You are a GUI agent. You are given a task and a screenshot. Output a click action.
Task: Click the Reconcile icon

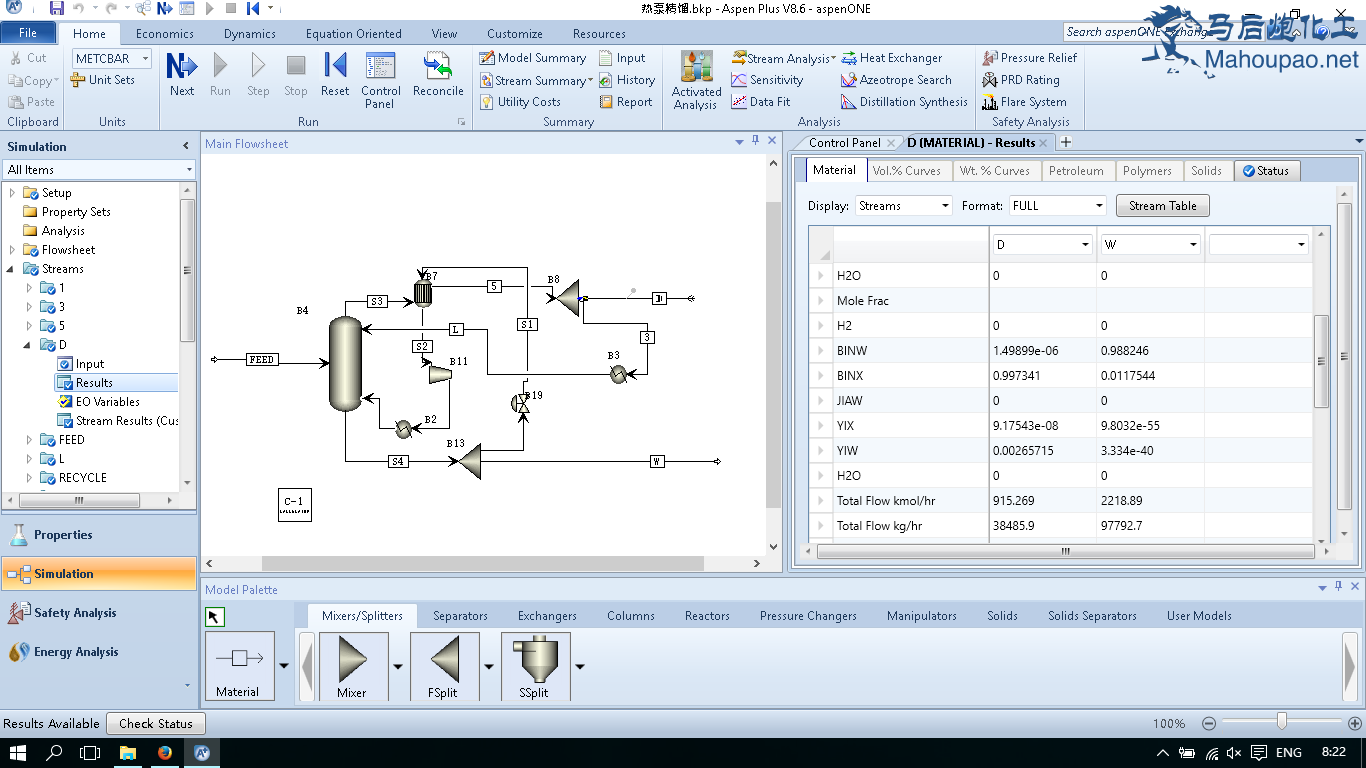pos(438,75)
